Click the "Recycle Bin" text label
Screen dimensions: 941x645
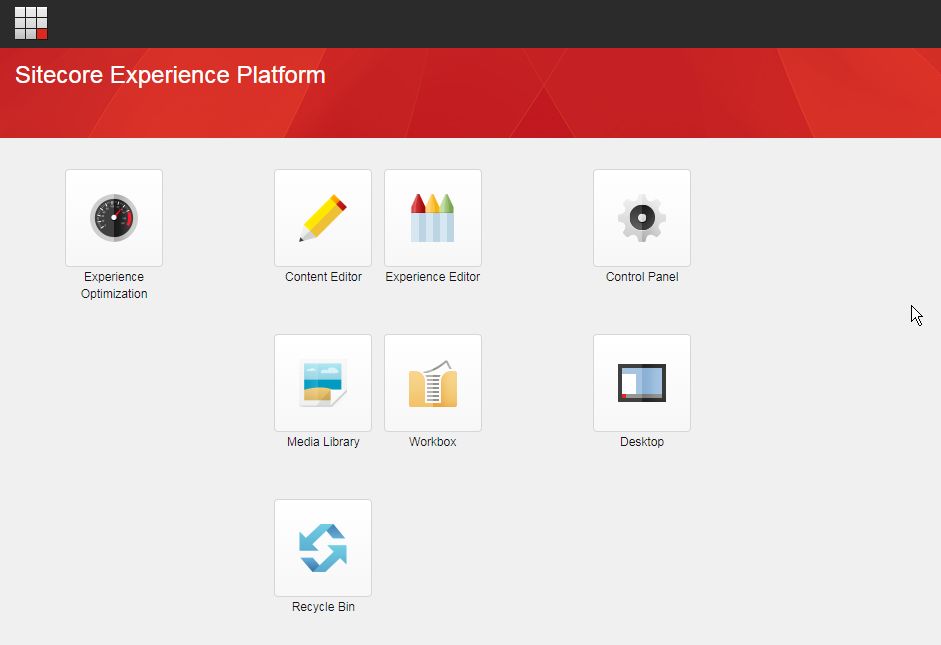pos(323,607)
